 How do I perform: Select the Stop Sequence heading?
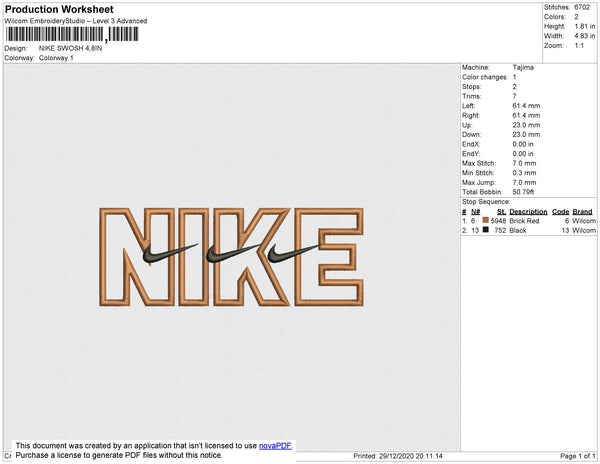tap(486, 202)
